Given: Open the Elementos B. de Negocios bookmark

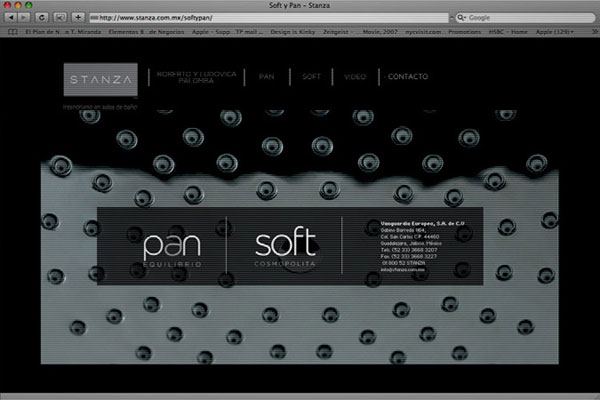Looking at the screenshot, I should click(146, 32).
